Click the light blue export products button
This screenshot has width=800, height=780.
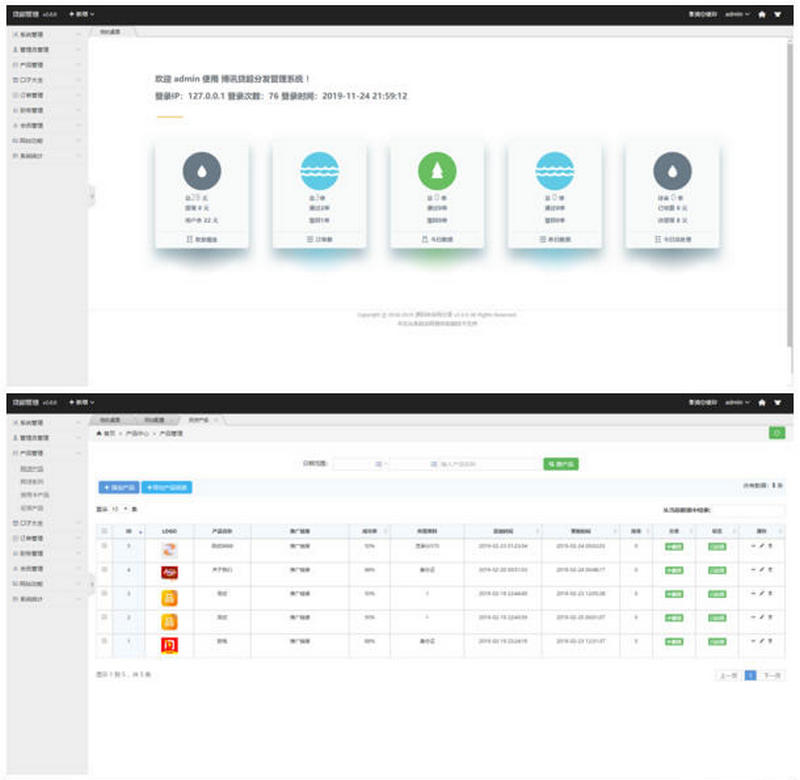(167, 487)
